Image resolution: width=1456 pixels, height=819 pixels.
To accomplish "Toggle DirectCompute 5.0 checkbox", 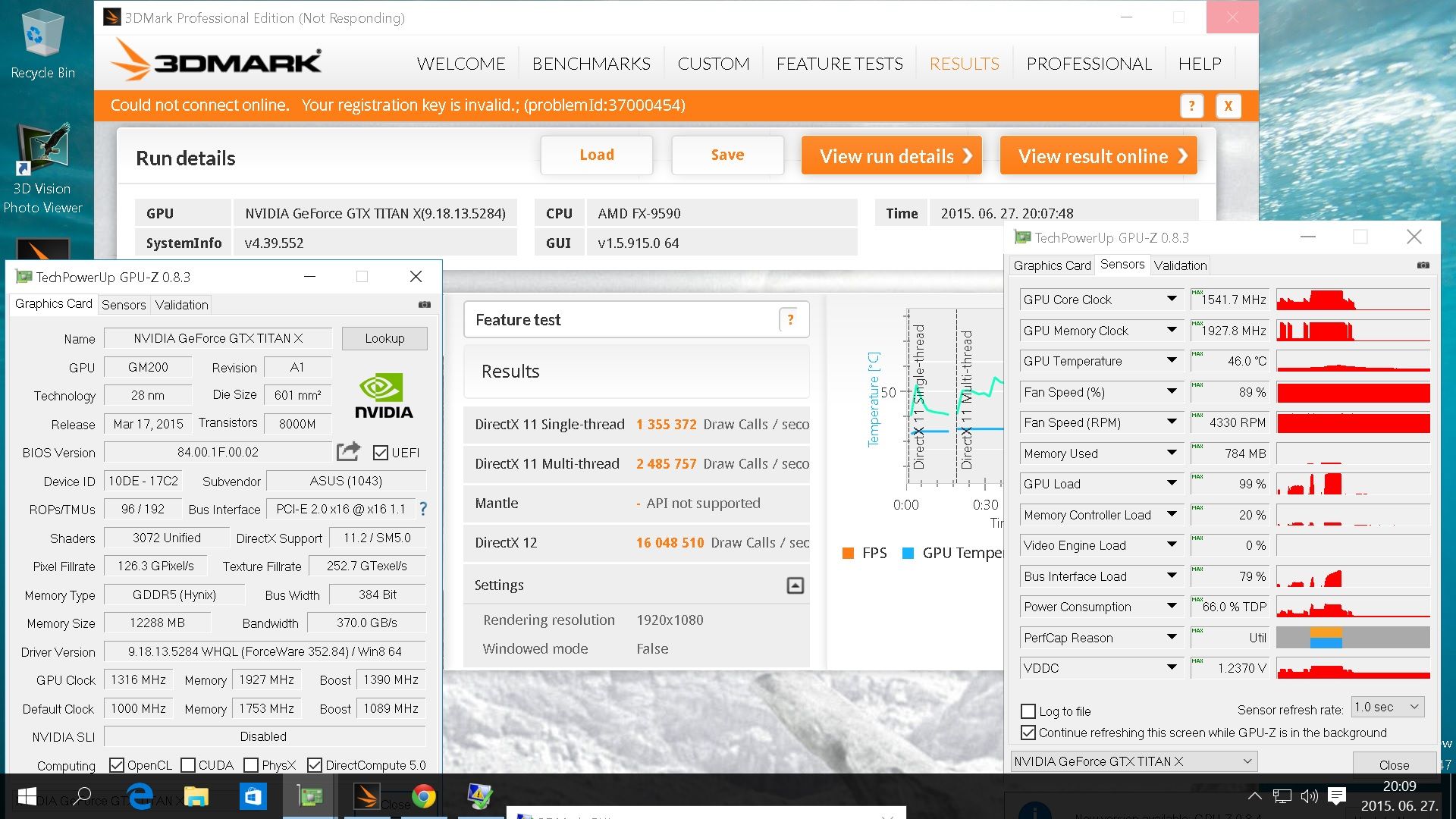I will pyautogui.click(x=315, y=765).
